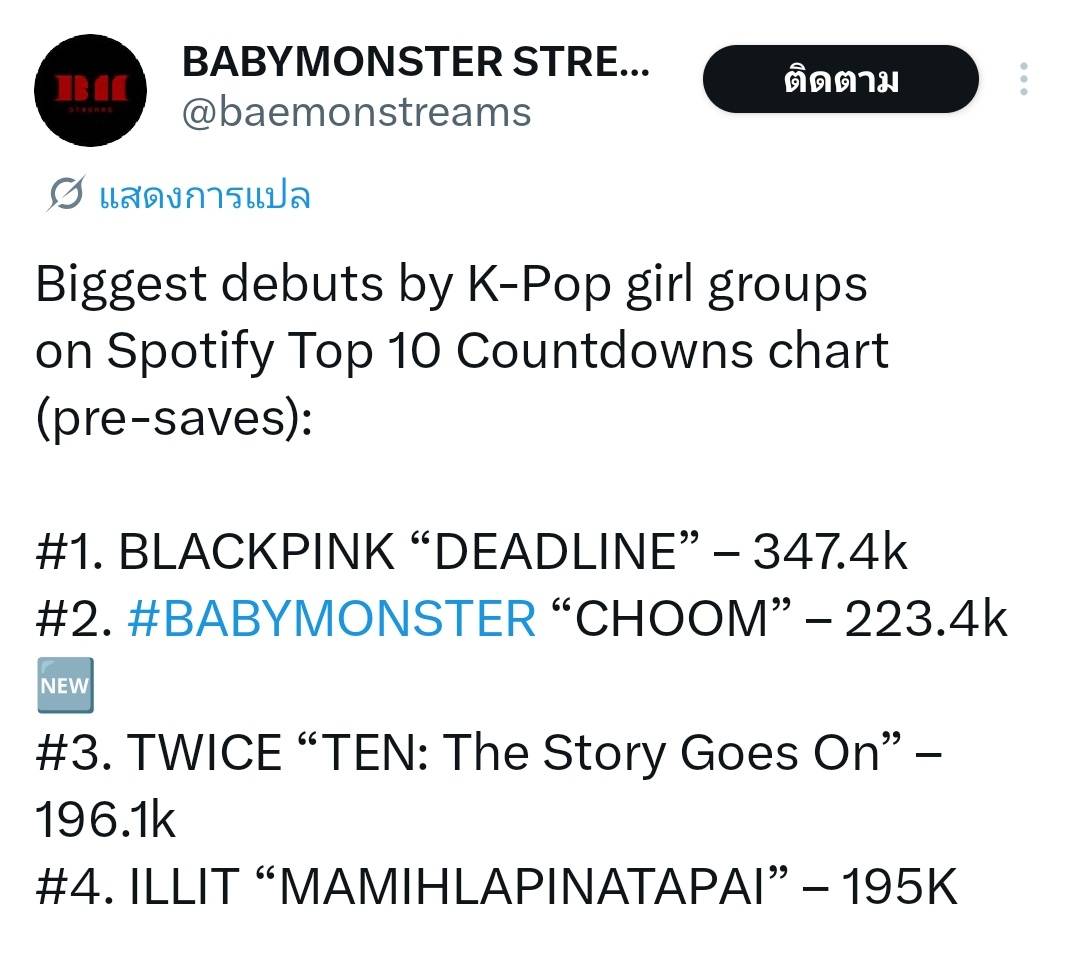Click the 'Biggest debuts by K-Pop' line
The width and height of the screenshot is (1080, 969).
pos(451,284)
